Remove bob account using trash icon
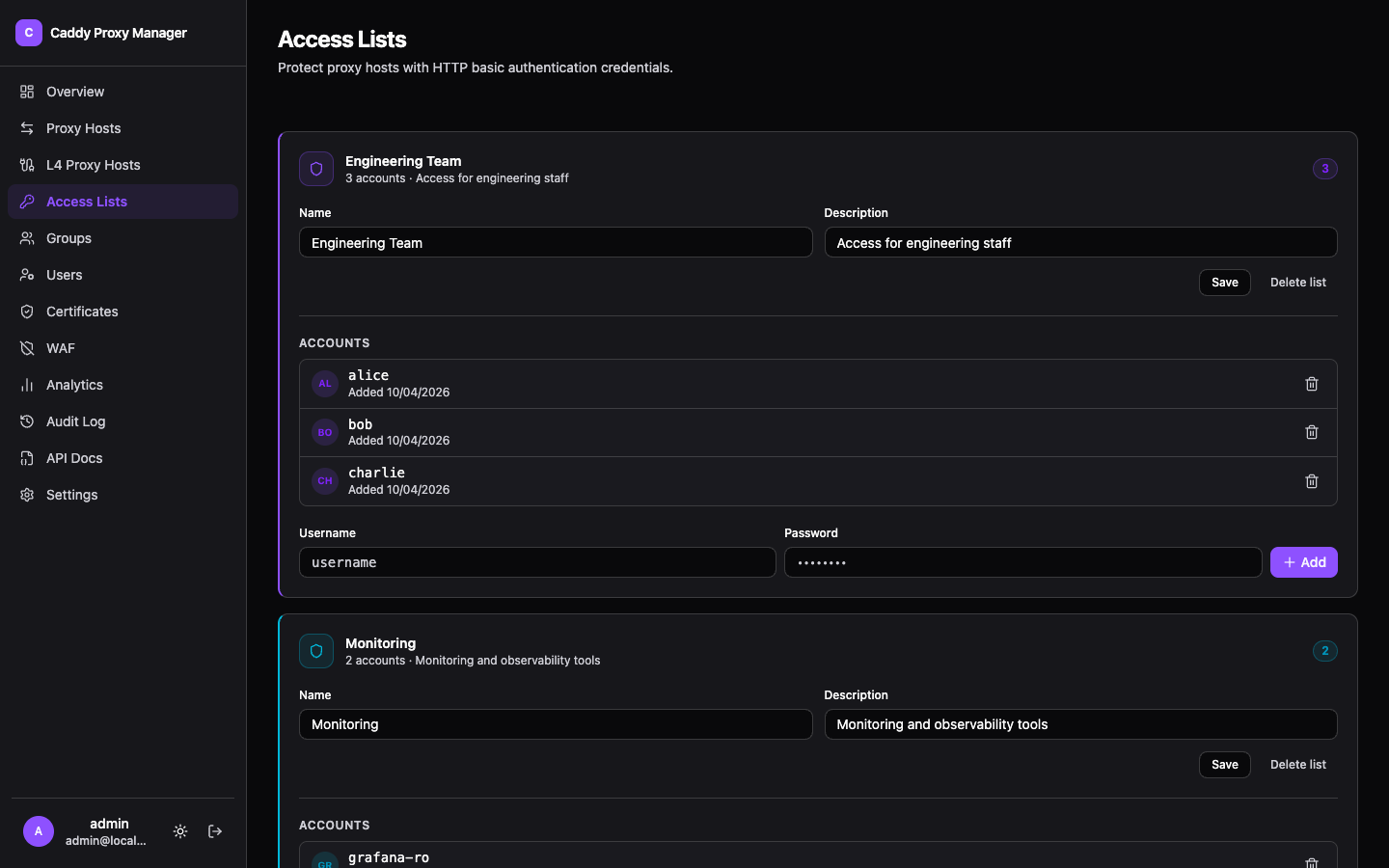This screenshot has width=1389, height=868. pyautogui.click(x=1311, y=432)
